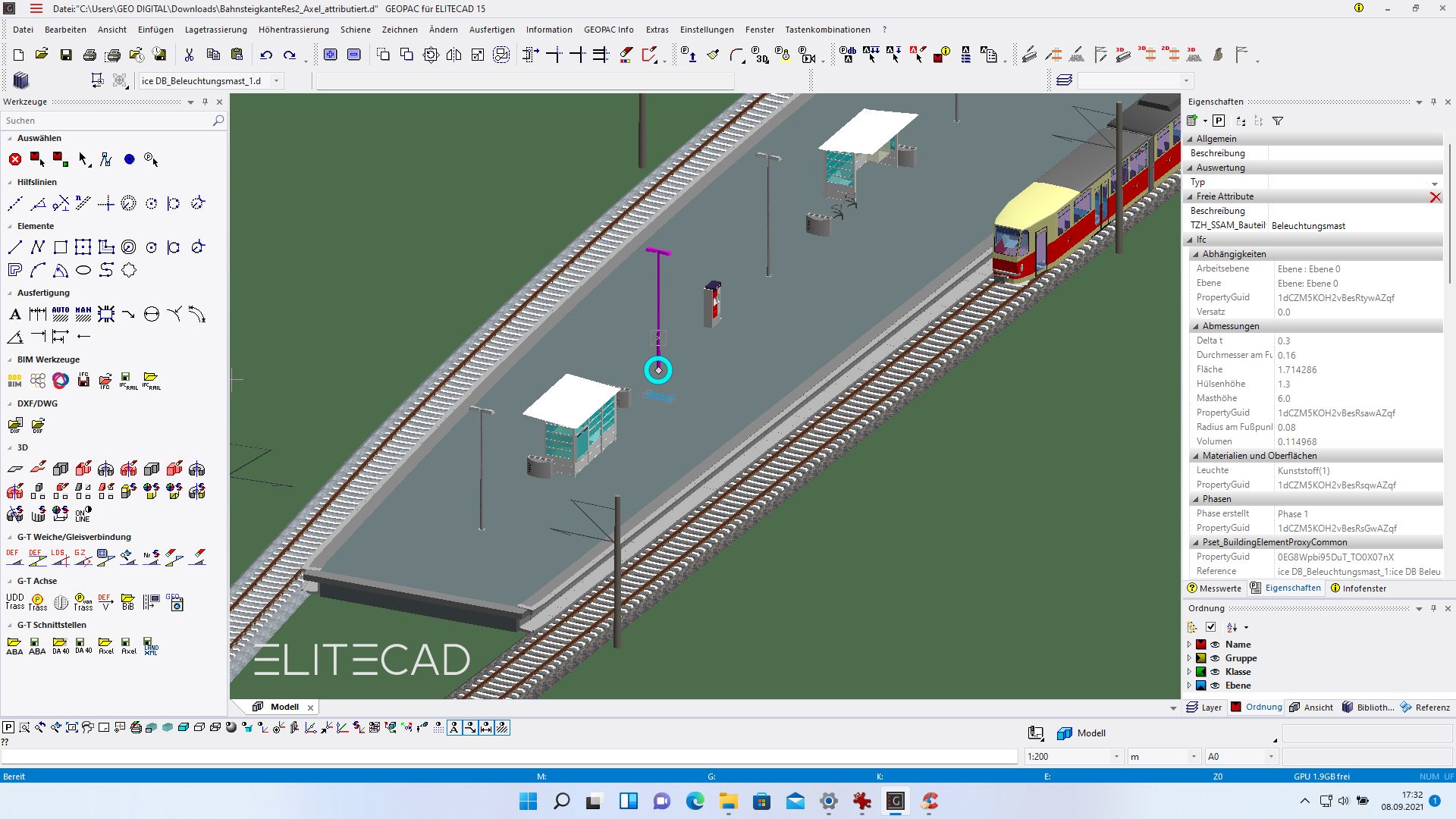Screen dimensions: 1456x819
Task: Click the filter funnel in Eigenschaften
Action: [1278, 121]
